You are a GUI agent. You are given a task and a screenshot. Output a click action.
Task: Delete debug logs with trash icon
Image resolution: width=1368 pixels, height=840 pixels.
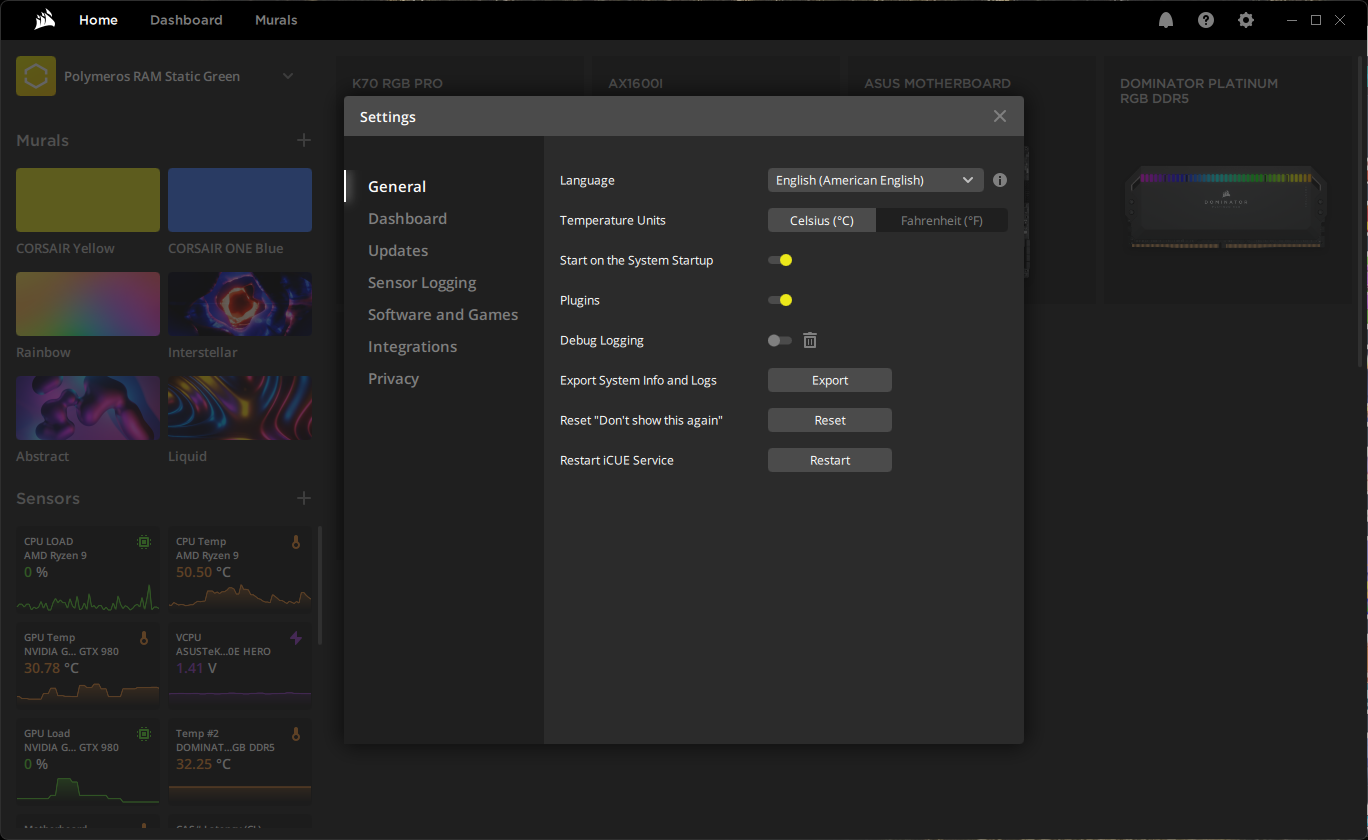tap(810, 341)
